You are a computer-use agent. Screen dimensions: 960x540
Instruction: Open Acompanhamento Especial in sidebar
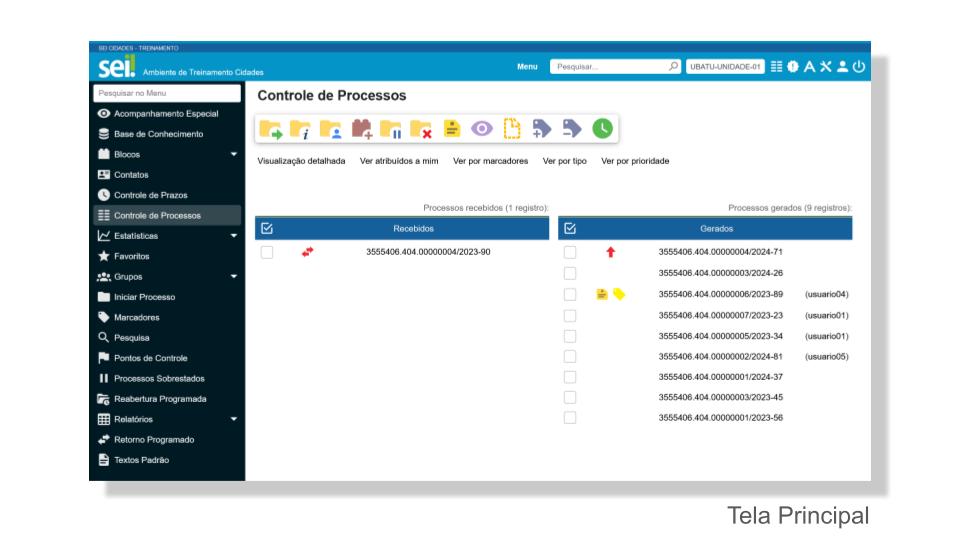click(x=167, y=114)
